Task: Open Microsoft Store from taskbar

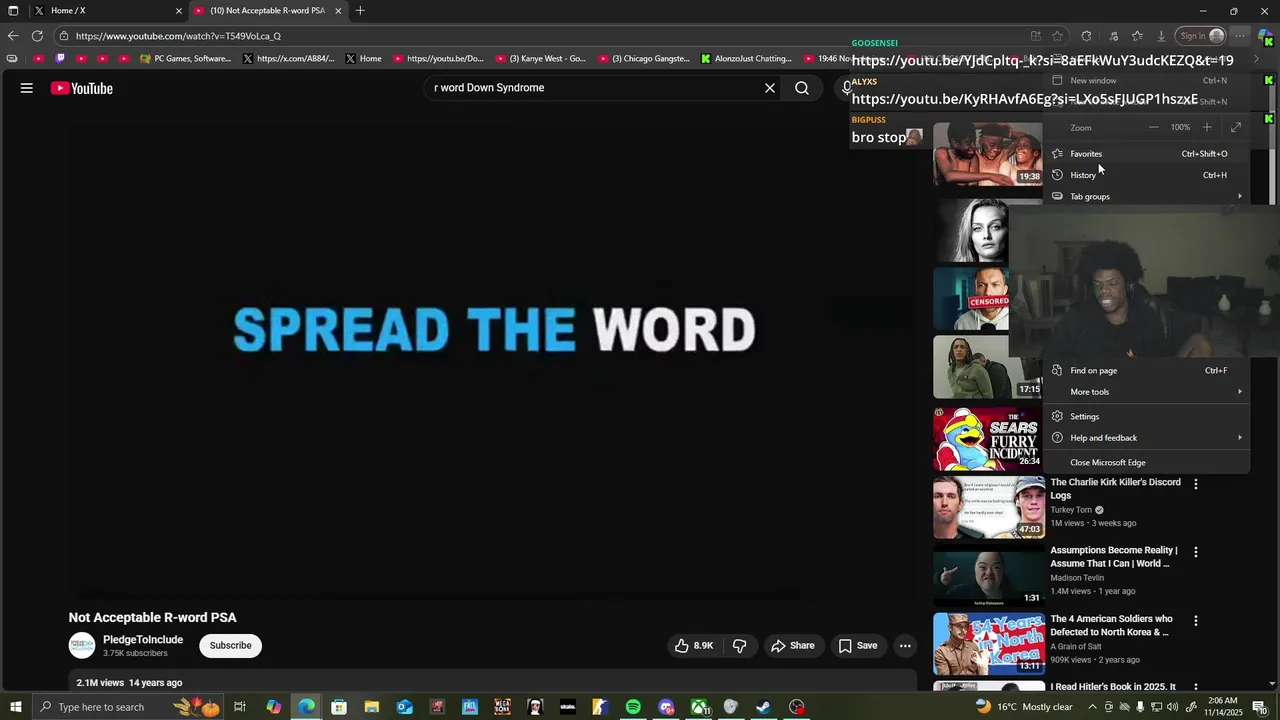Action: pos(339,707)
